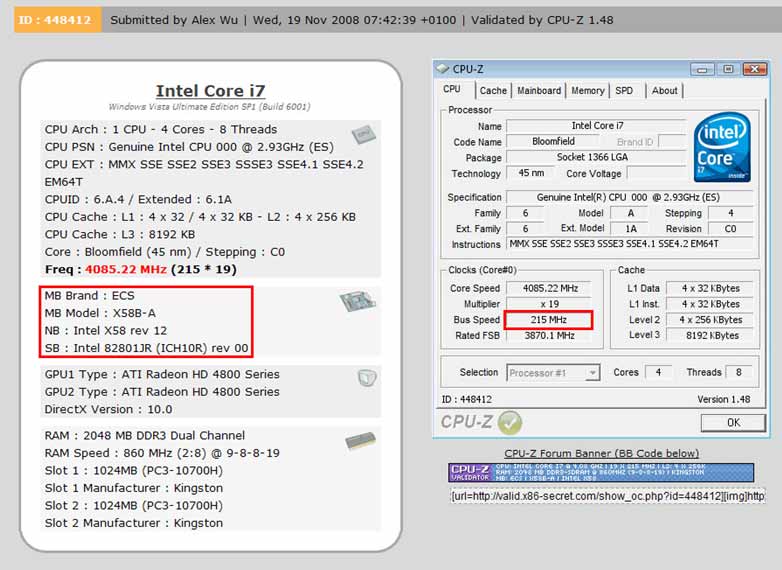Click GPU2 Type ATI Radeon HD 4800 line
The width and height of the screenshot is (782, 570).
(x=162, y=392)
